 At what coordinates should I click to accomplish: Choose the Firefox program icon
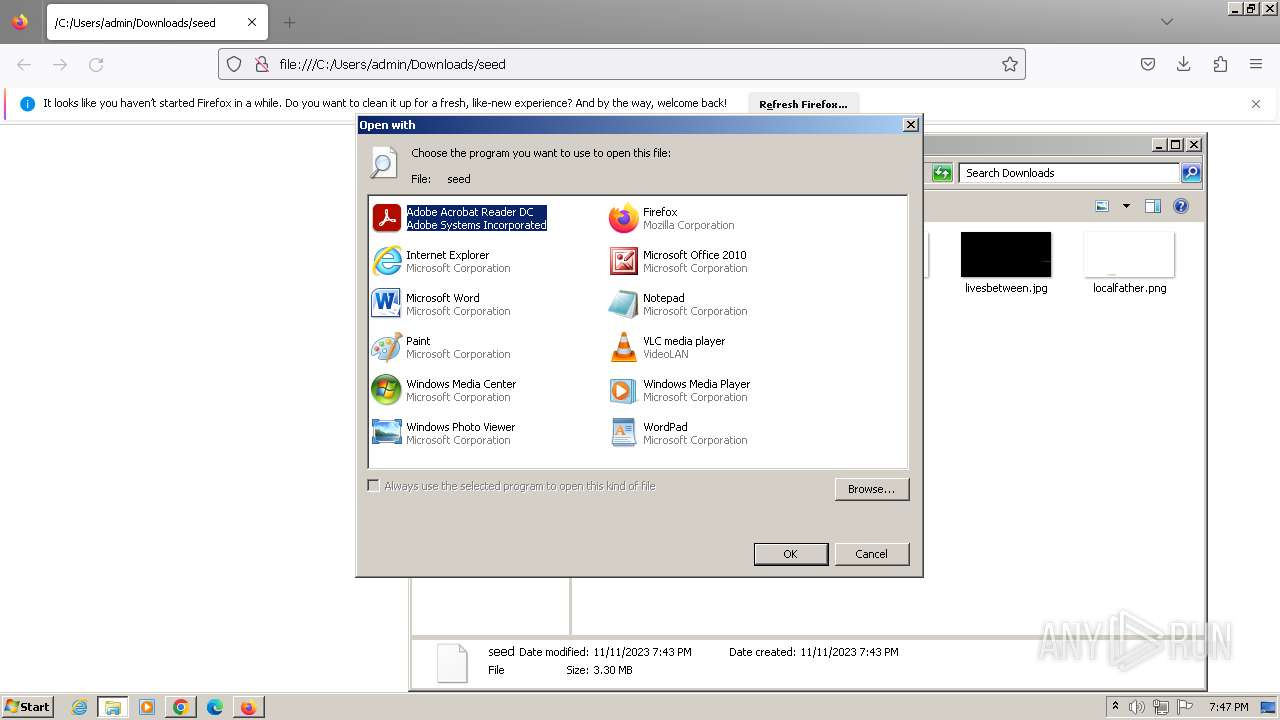point(623,218)
